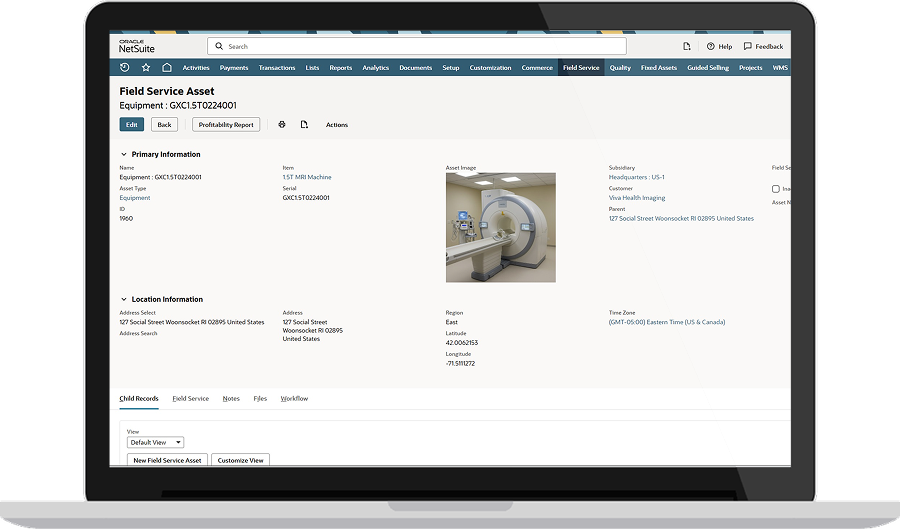Open the Lists menu
Screen dimensions: 900x529
(x=312, y=68)
